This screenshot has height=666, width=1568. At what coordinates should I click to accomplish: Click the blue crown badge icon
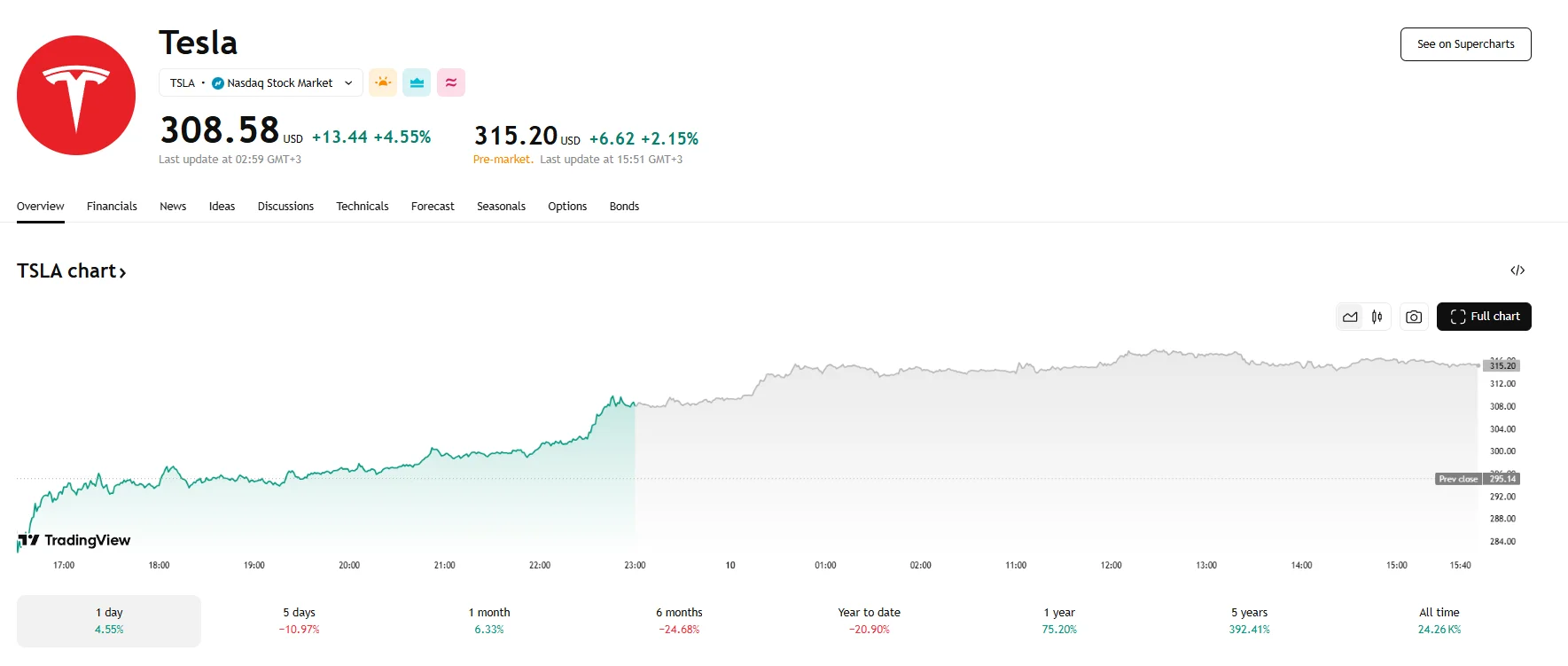pos(417,82)
